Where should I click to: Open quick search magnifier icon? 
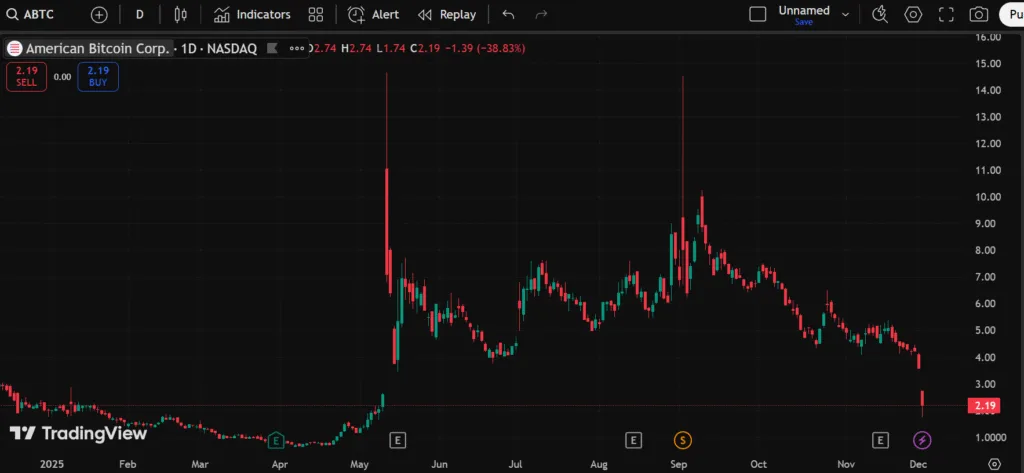point(880,14)
